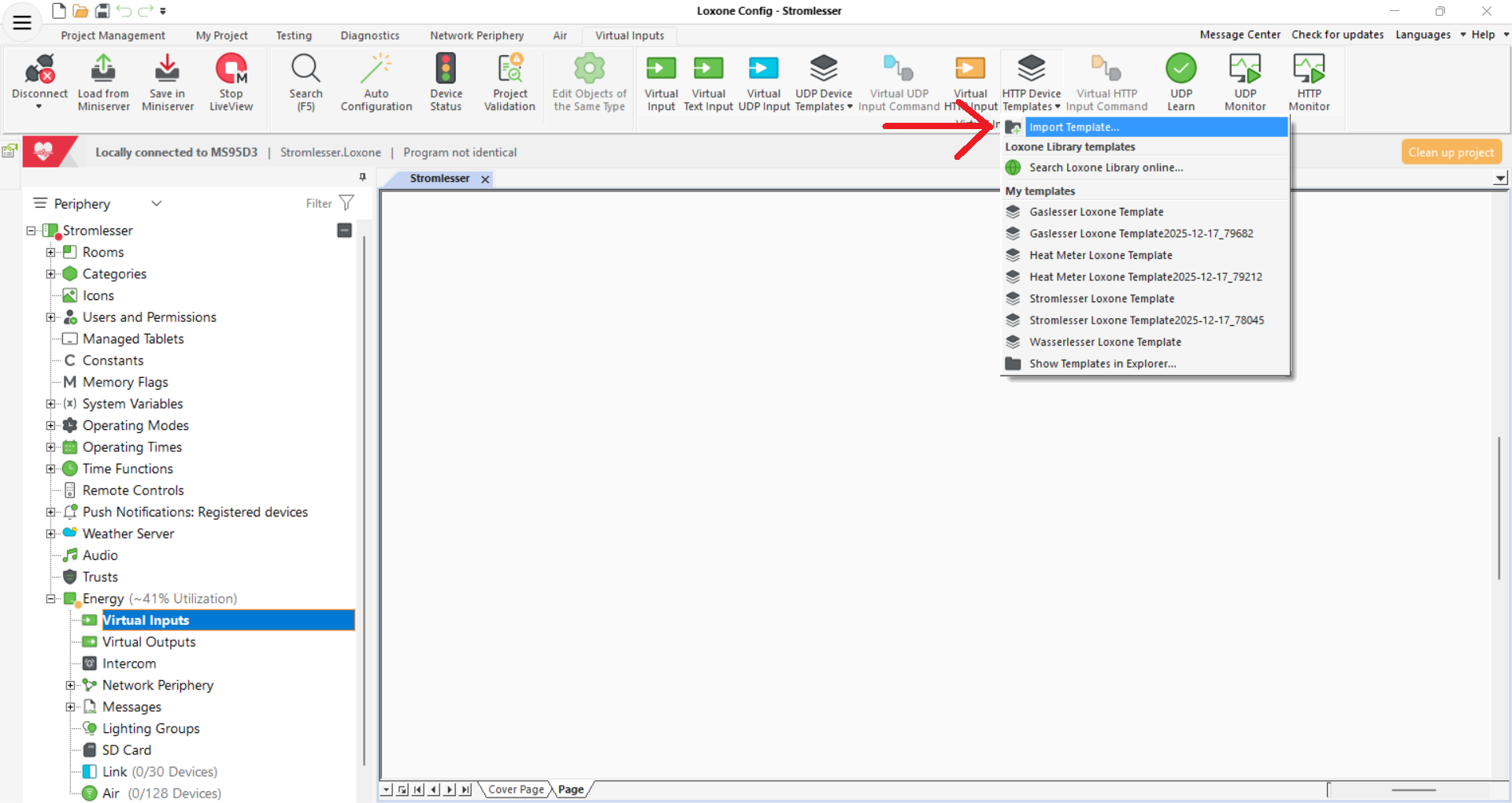
Task: Select Import Template from the menu
Action: point(1076,127)
